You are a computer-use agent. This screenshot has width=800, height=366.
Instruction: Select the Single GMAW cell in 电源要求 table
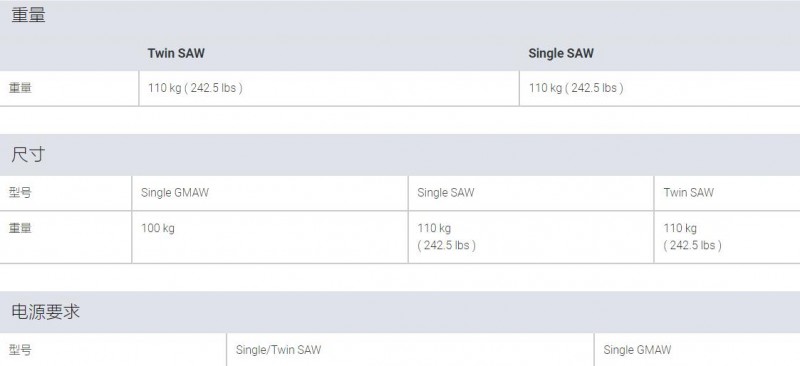click(697, 350)
